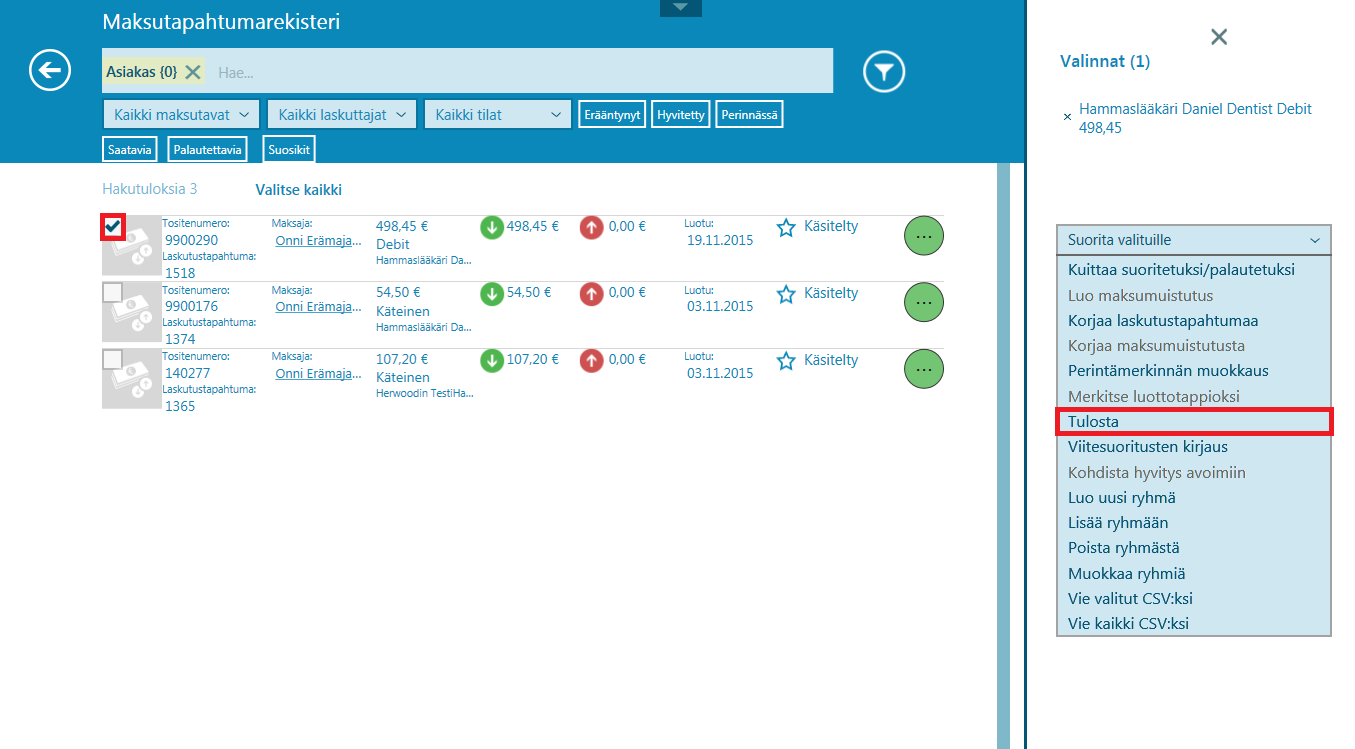The width and height of the screenshot is (1355, 749).
Task: Remove the Asiakas {0} search tag
Action: pyautogui.click(x=193, y=72)
